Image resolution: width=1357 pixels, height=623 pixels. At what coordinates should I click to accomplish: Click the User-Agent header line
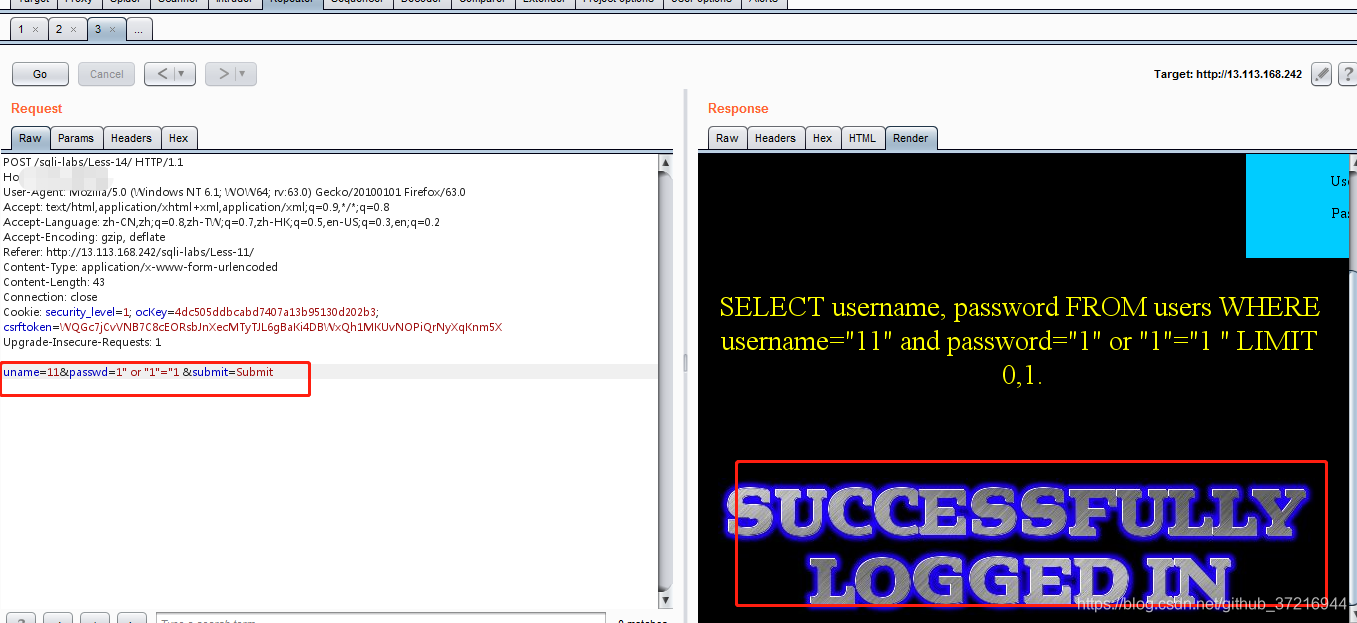tap(234, 192)
